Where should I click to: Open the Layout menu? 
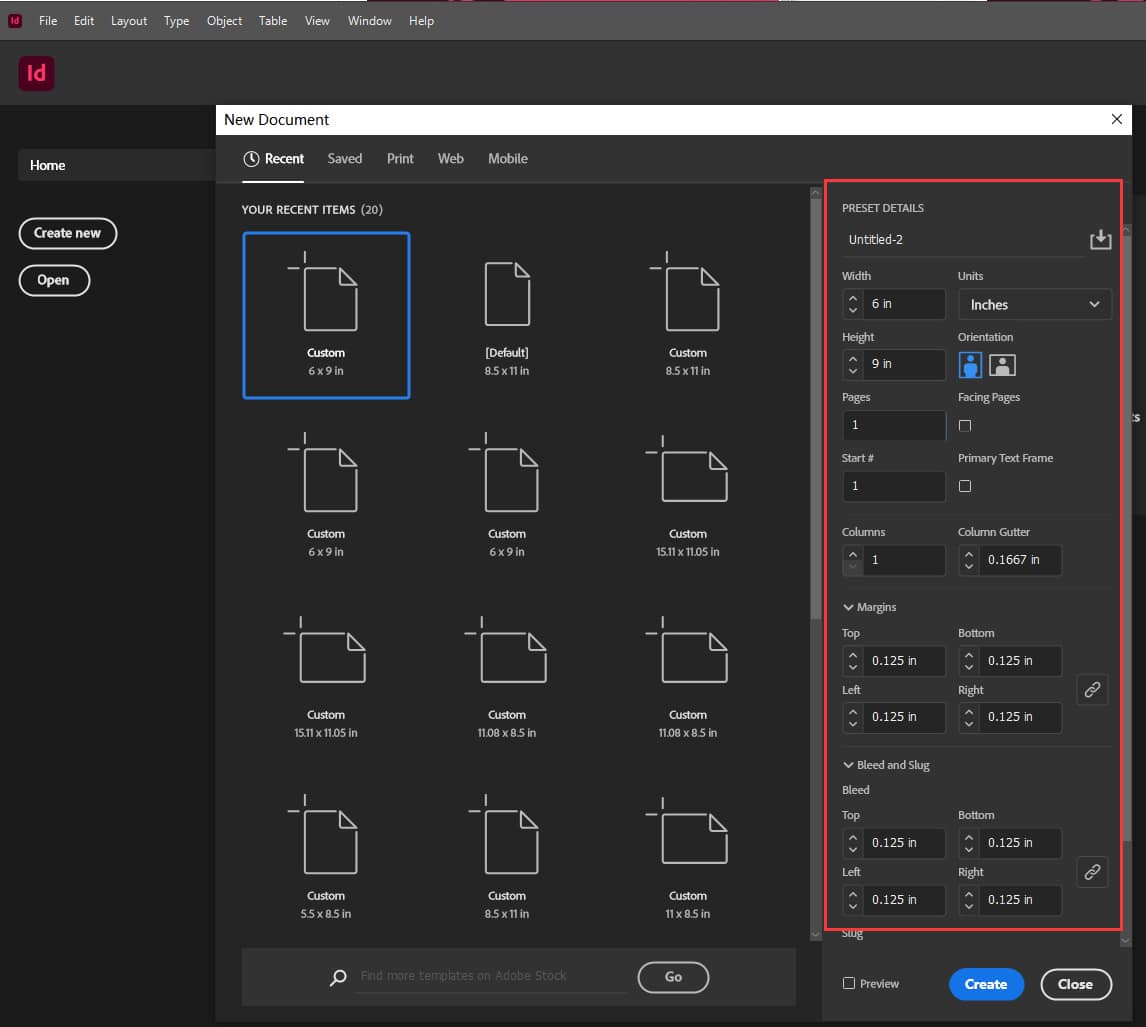coord(129,21)
